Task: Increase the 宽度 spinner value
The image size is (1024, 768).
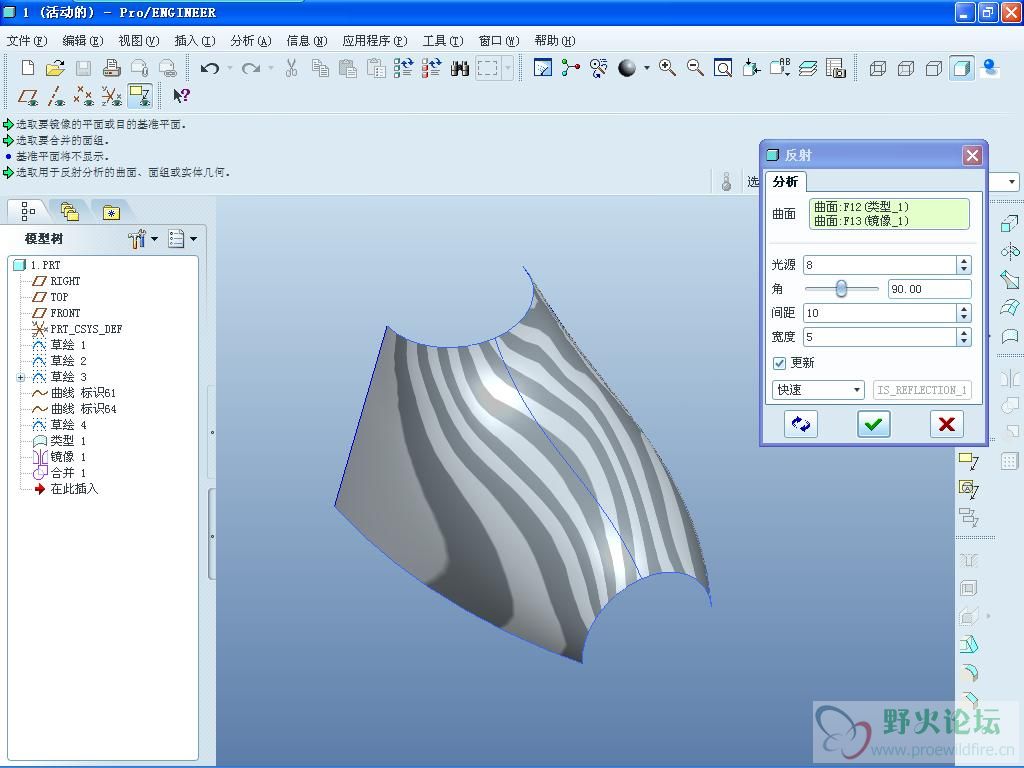Action: click(x=964, y=332)
